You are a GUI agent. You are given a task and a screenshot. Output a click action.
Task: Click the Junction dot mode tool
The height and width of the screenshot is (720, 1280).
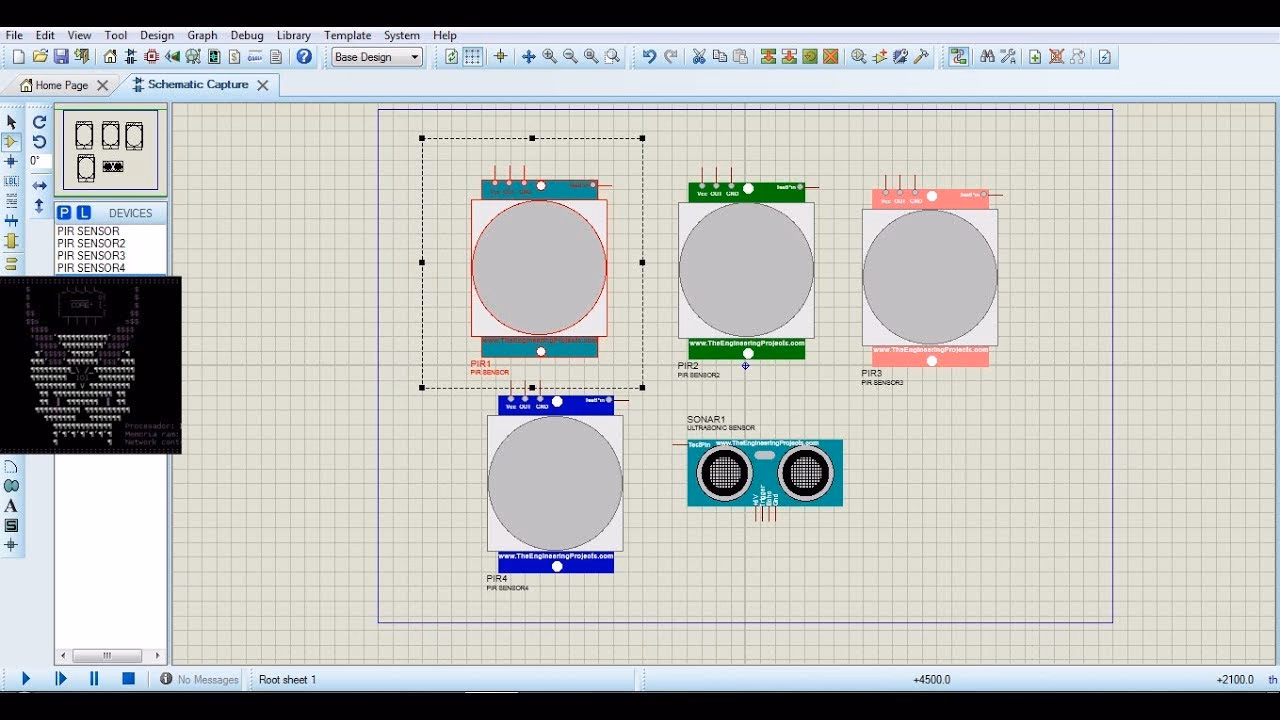[x=11, y=161]
